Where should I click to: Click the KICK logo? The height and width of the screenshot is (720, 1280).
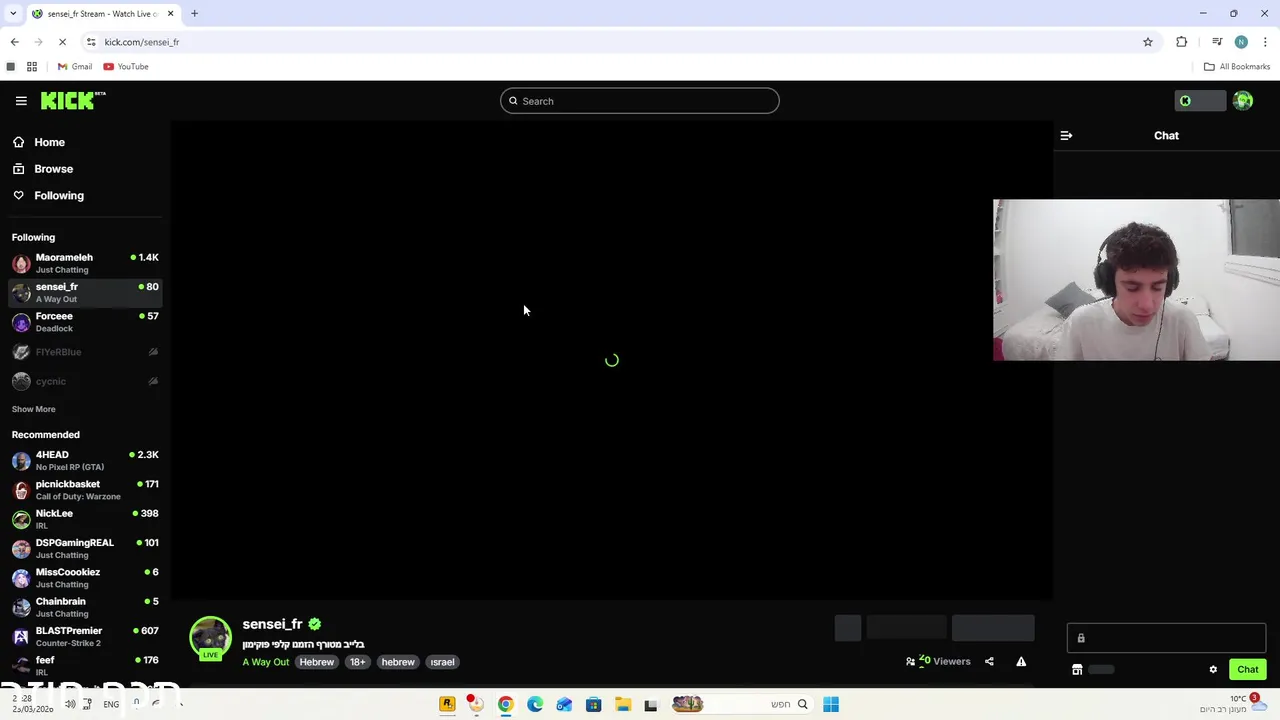(x=73, y=100)
